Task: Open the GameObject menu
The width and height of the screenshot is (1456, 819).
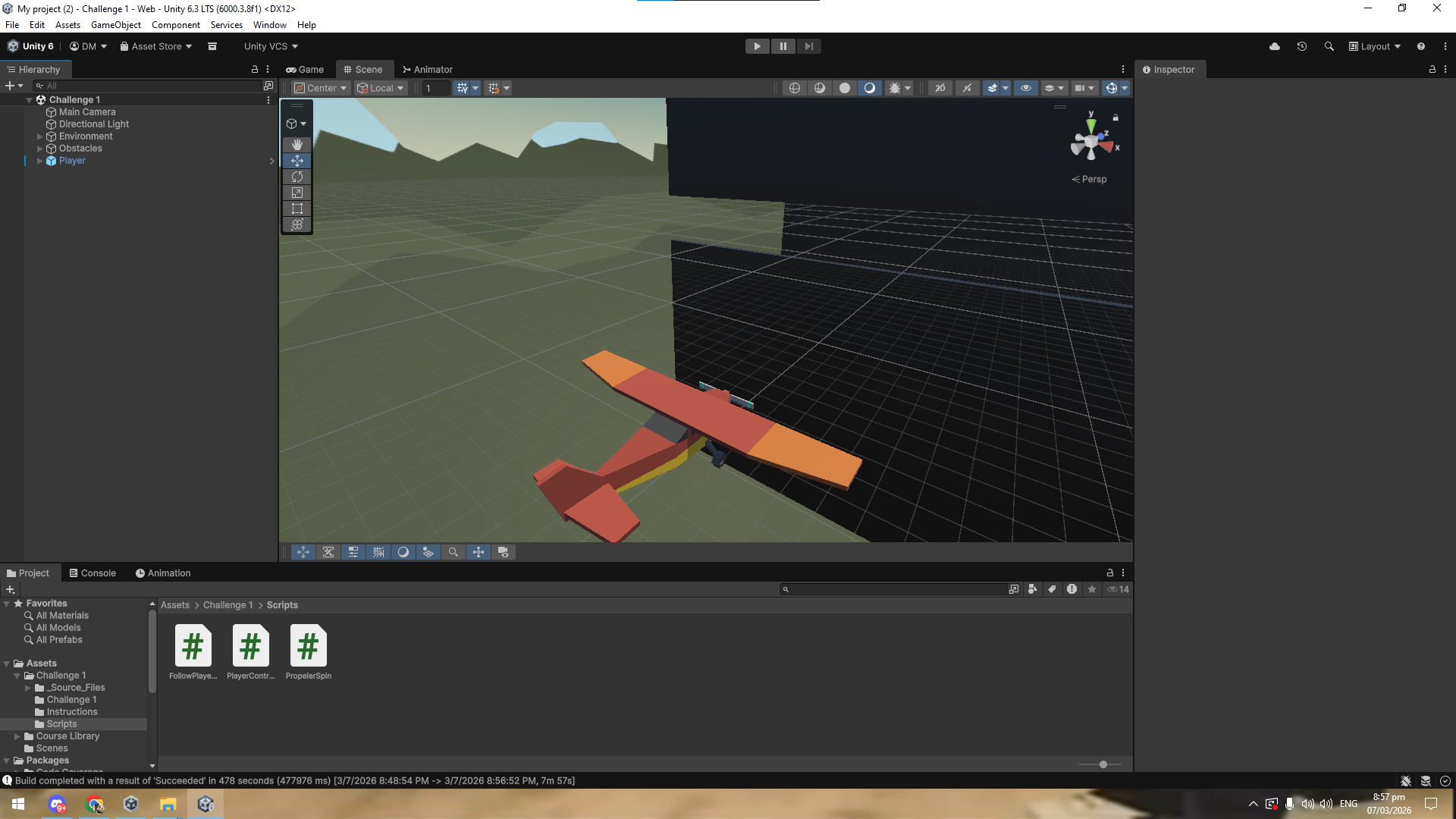Action: click(x=115, y=25)
